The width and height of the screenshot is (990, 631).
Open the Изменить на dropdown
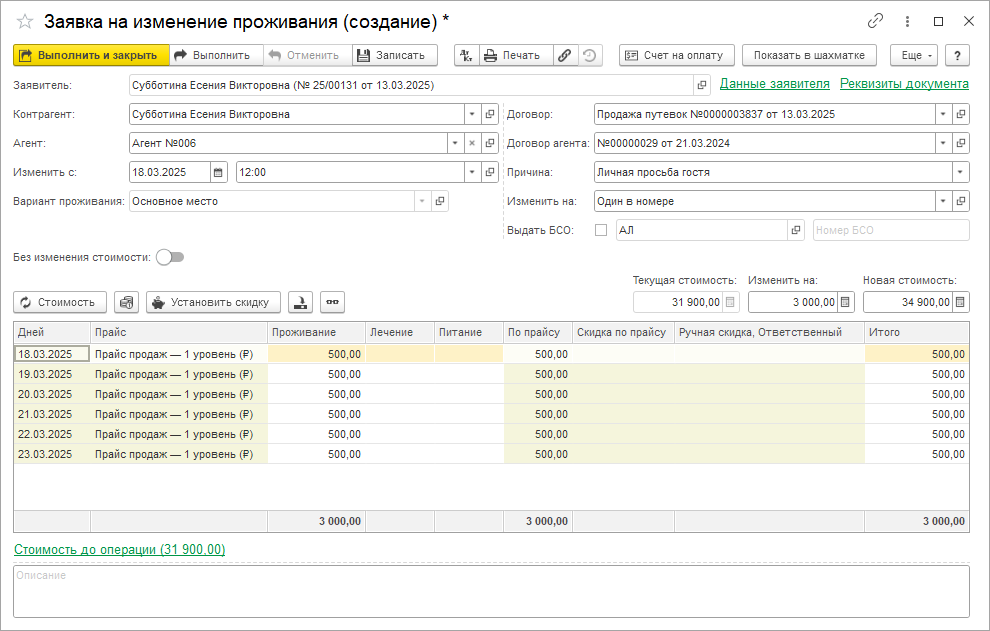pyautogui.click(x=943, y=201)
